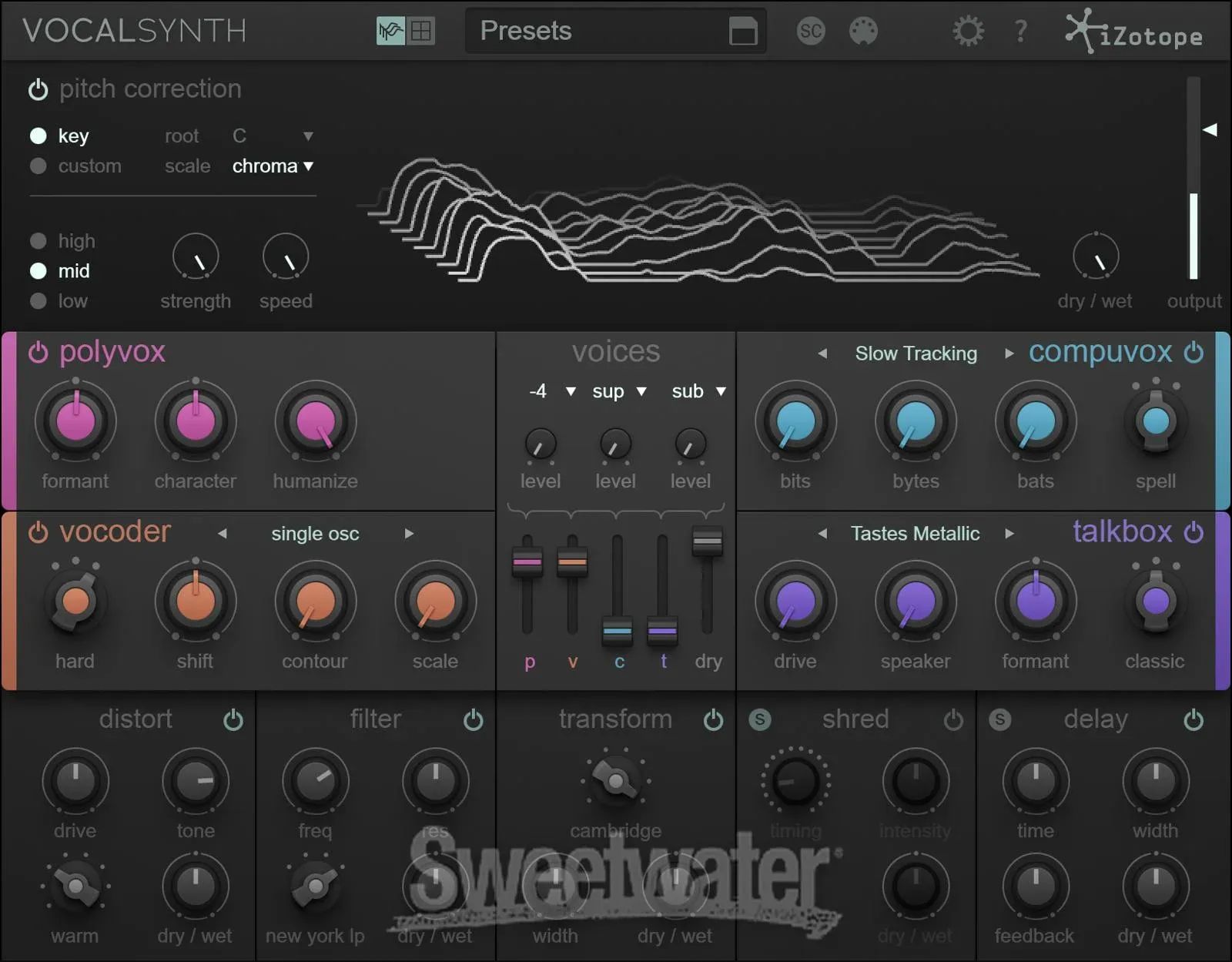Select the low vocal range option

pyautogui.click(x=38, y=301)
